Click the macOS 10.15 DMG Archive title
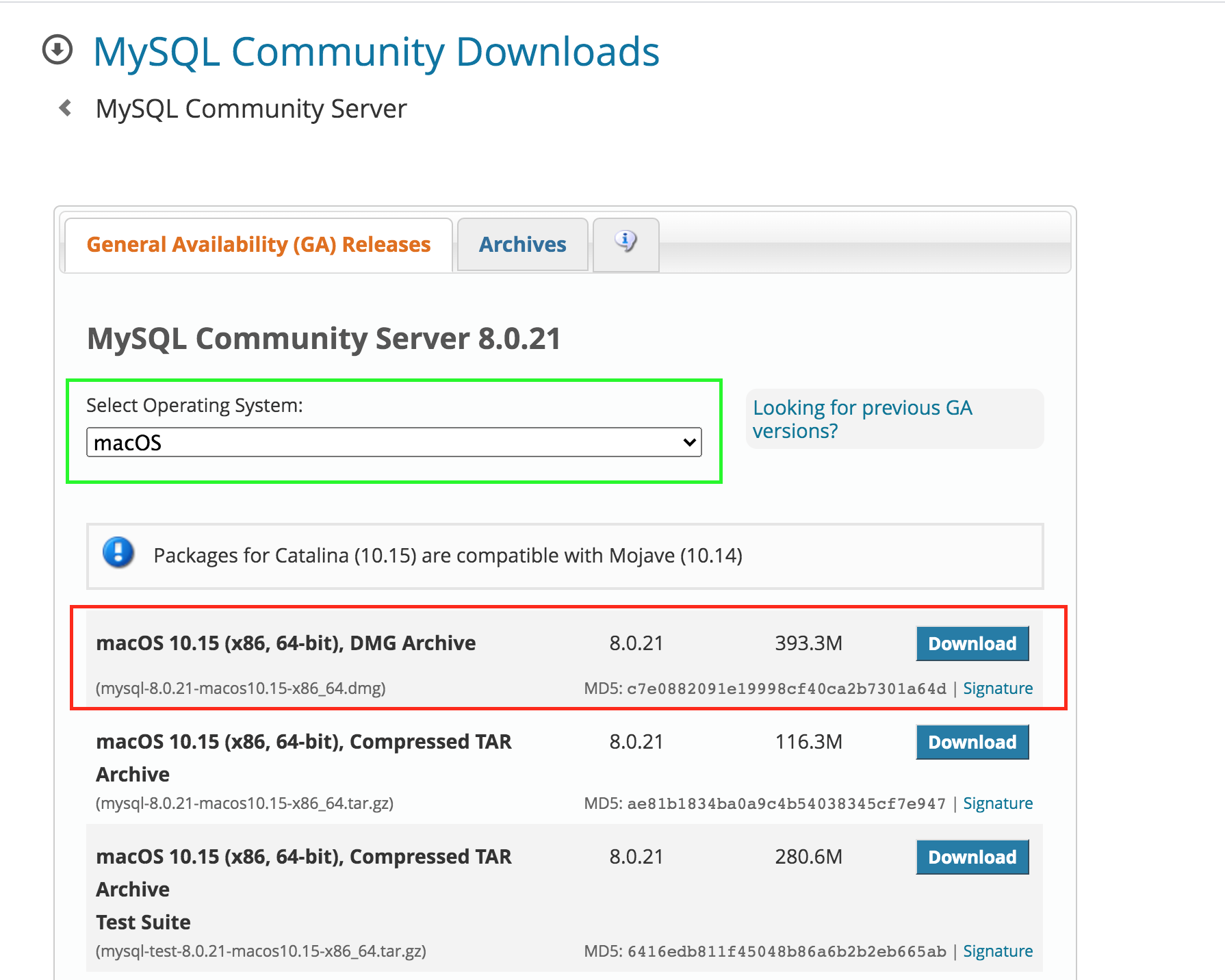This screenshot has width=1225, height=980. [x=286, y=643]
